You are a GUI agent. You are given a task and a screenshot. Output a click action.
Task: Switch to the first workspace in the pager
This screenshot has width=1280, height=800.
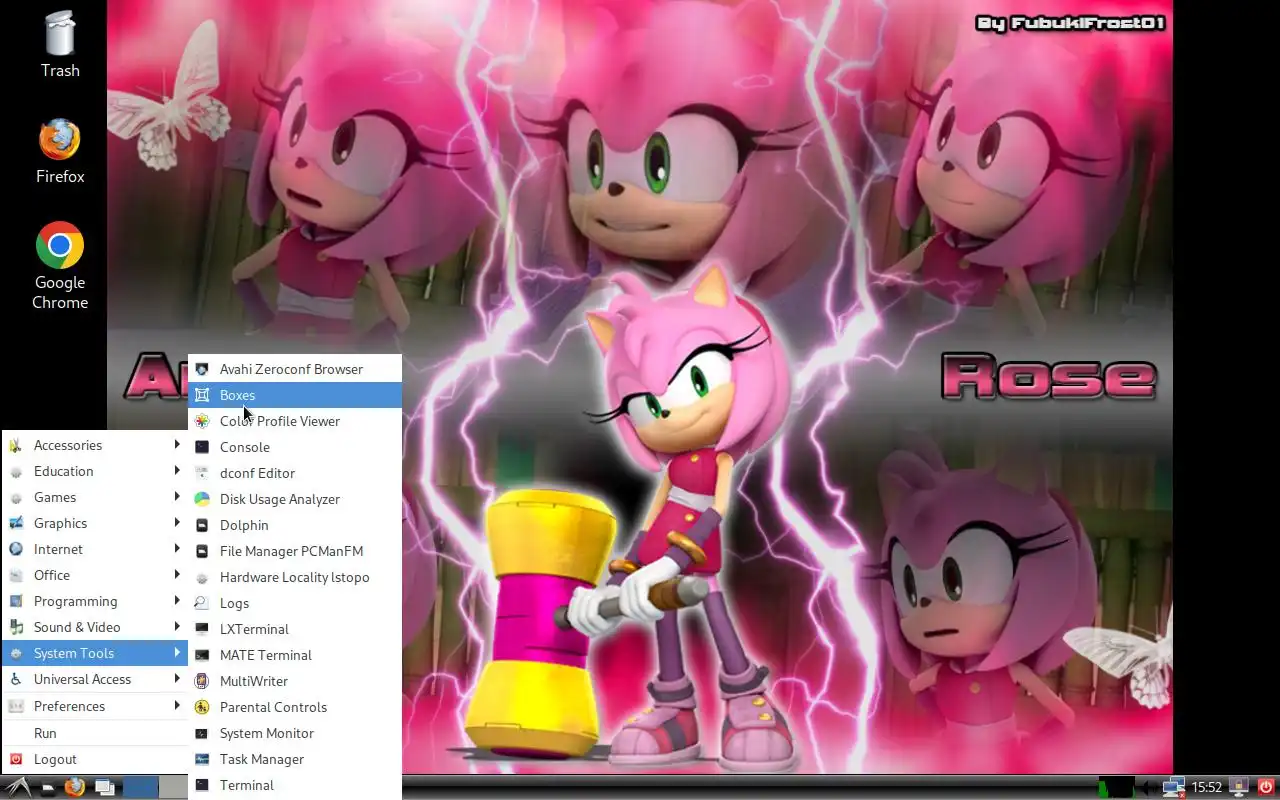pos(141,787)
